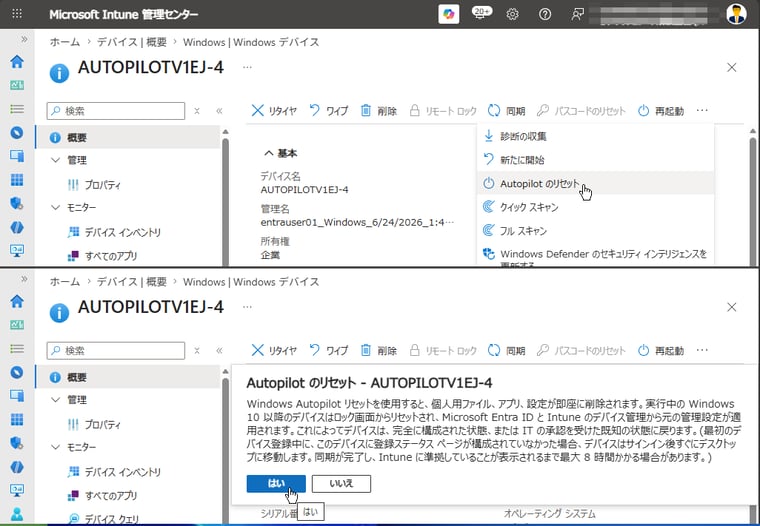Open the help question mark icon
This screenshot has width=760, height=526.
pos(545,14)
